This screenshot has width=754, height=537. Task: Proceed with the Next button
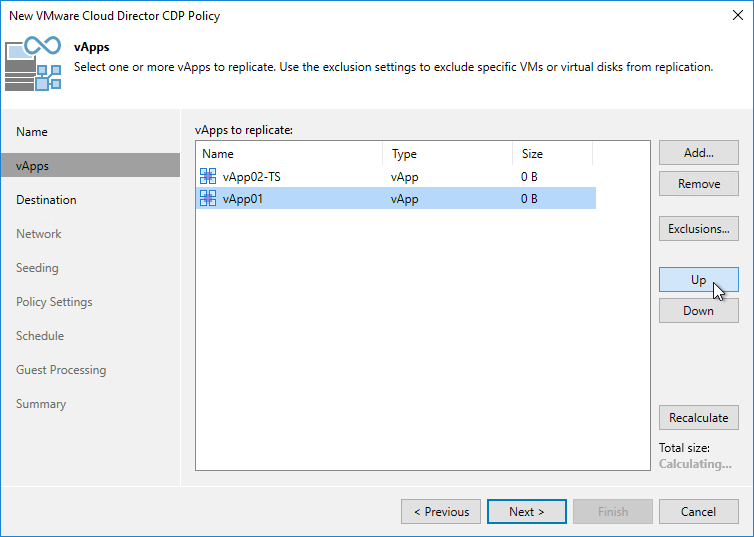[527, 512]
